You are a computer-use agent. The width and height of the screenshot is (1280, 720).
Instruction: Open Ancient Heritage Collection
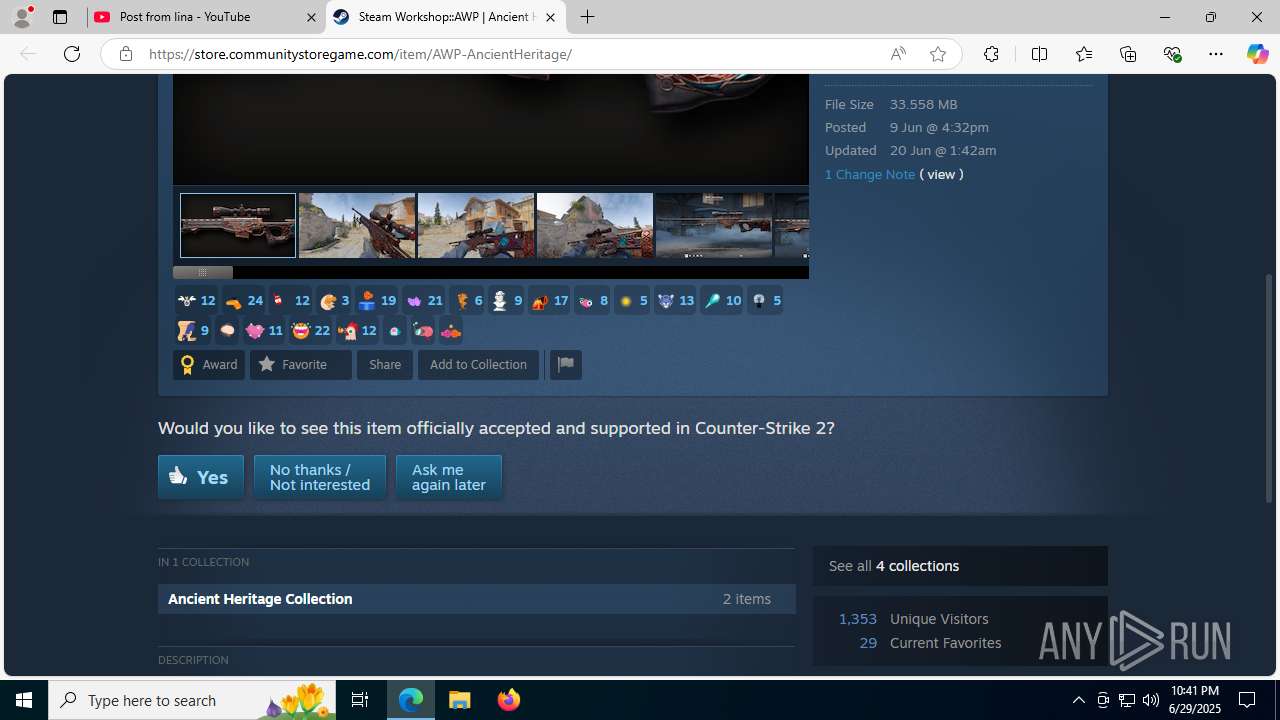pos(477,599)
